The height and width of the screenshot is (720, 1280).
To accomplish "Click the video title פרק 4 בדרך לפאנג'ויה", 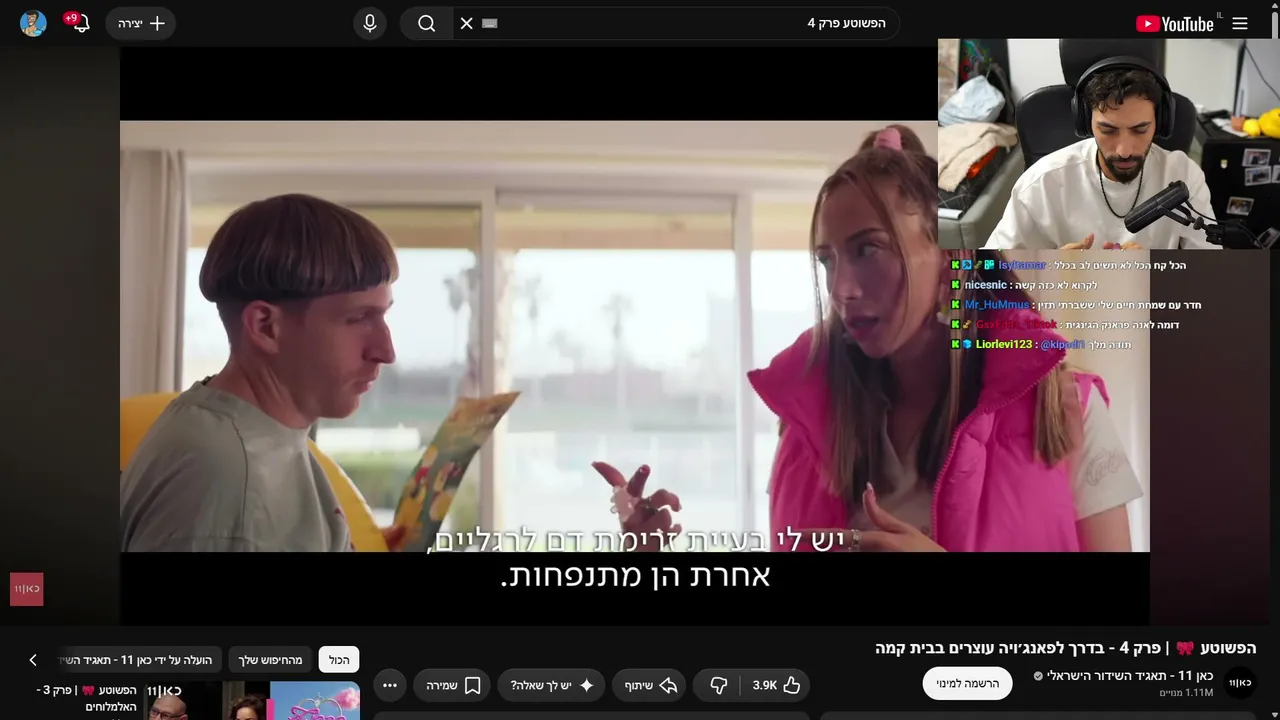I will pos(1065,648).
